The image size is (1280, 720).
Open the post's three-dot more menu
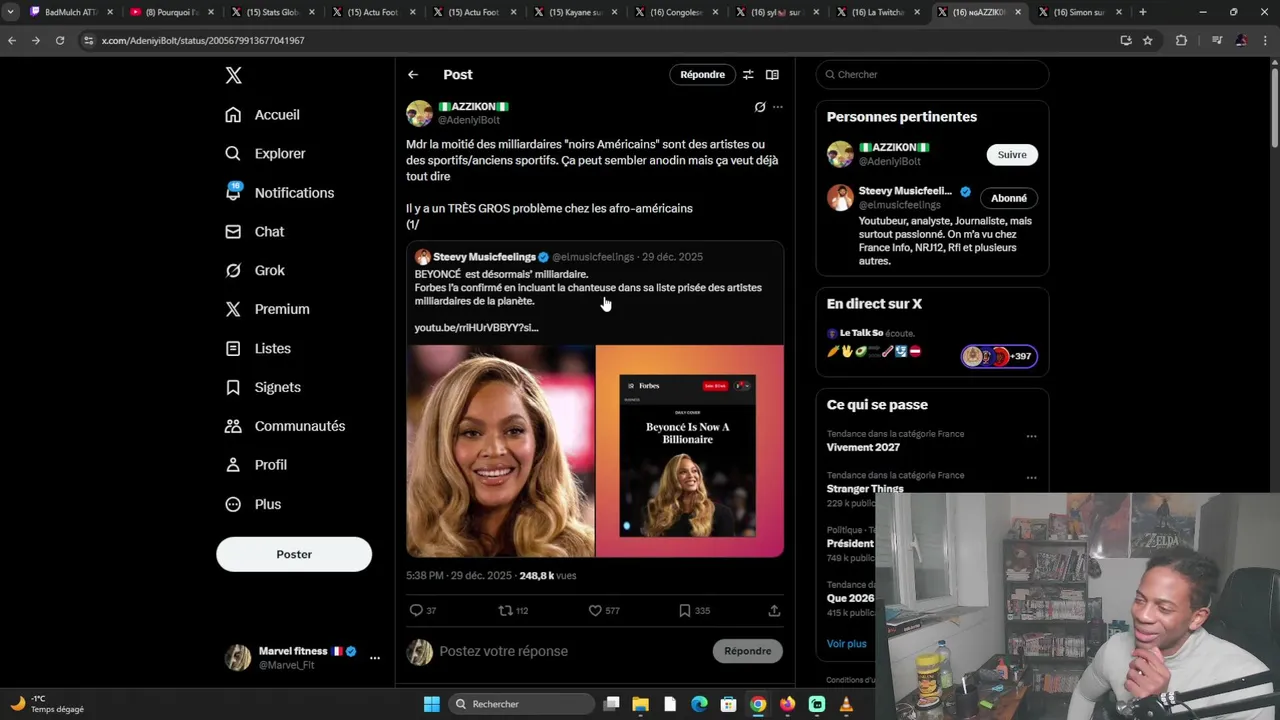(778, 107)
